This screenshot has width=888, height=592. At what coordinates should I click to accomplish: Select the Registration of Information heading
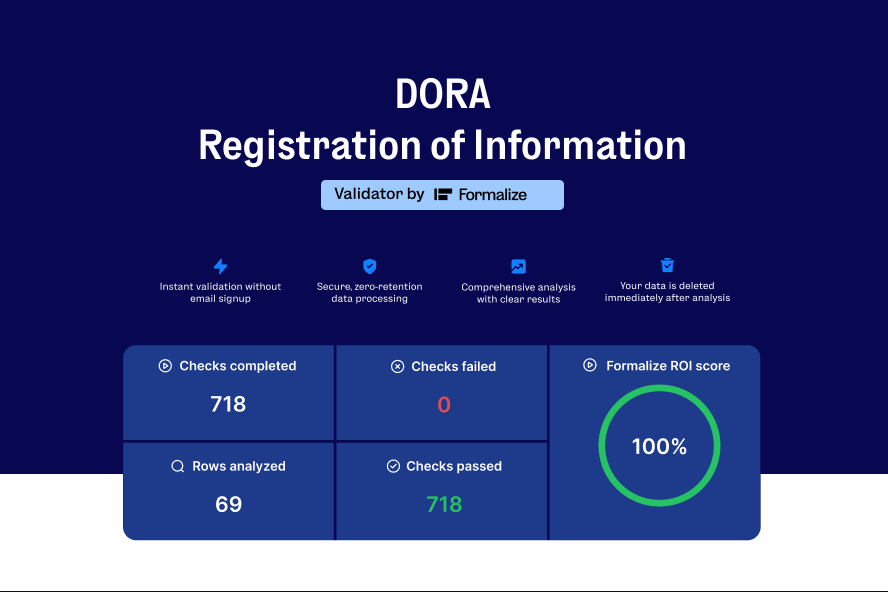click(442, 146)
